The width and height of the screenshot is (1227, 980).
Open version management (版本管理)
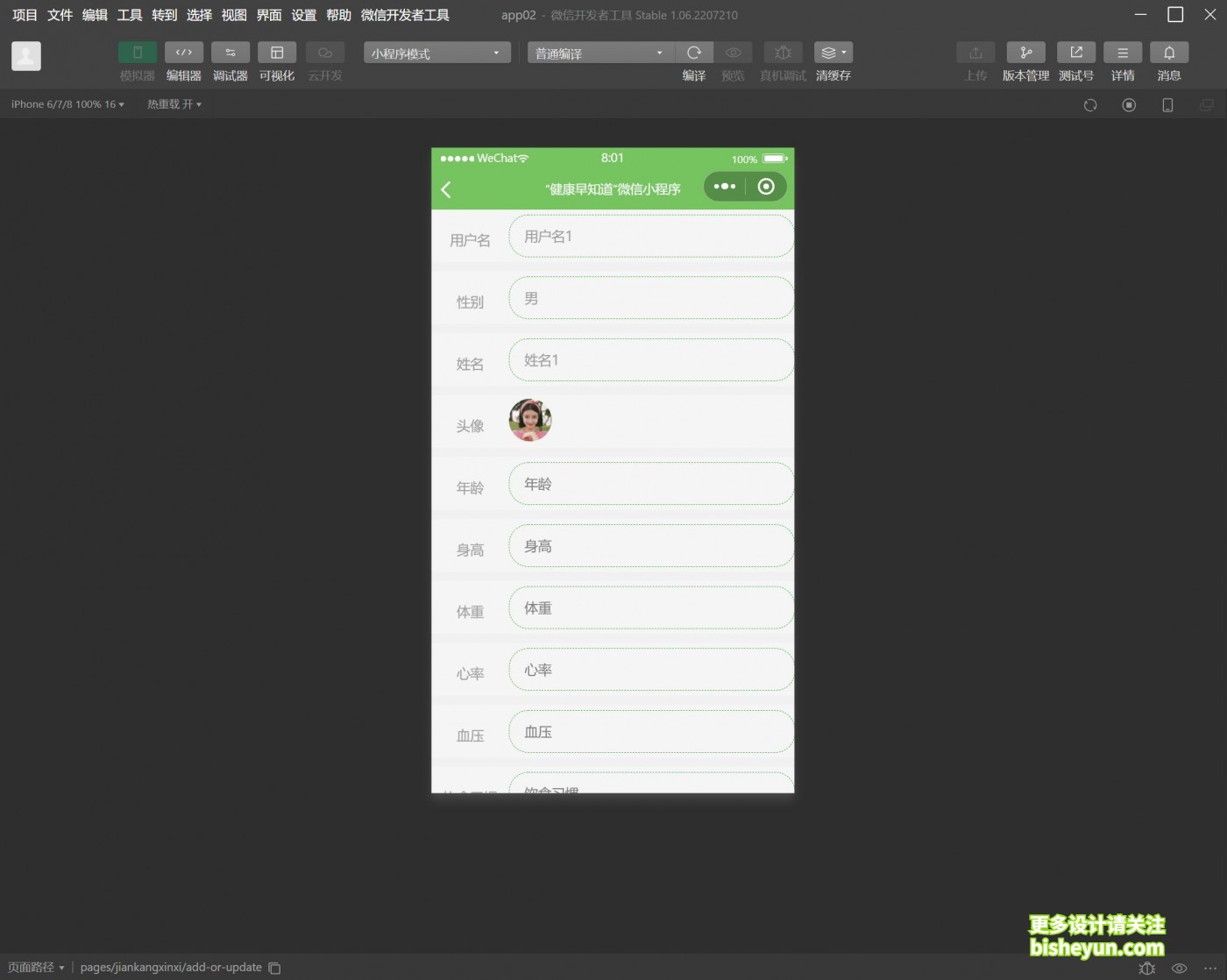click(x=1025, y=53)
